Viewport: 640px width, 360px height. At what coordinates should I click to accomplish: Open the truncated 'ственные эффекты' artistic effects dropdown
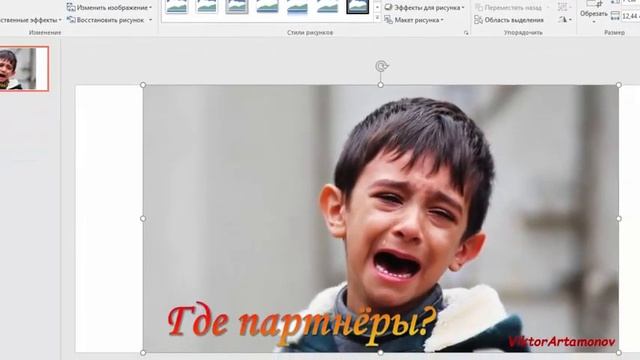(x=31, y=20)
